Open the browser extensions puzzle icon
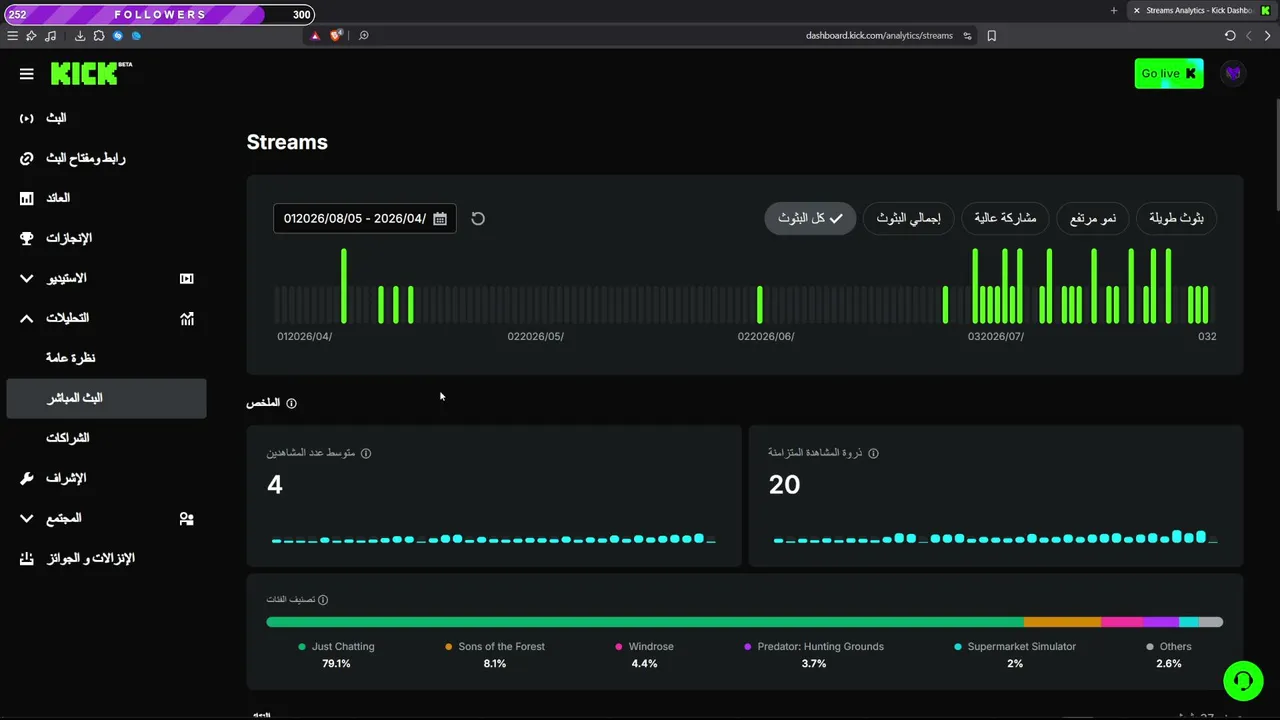 pyautogui.click(x=99, y=35)
